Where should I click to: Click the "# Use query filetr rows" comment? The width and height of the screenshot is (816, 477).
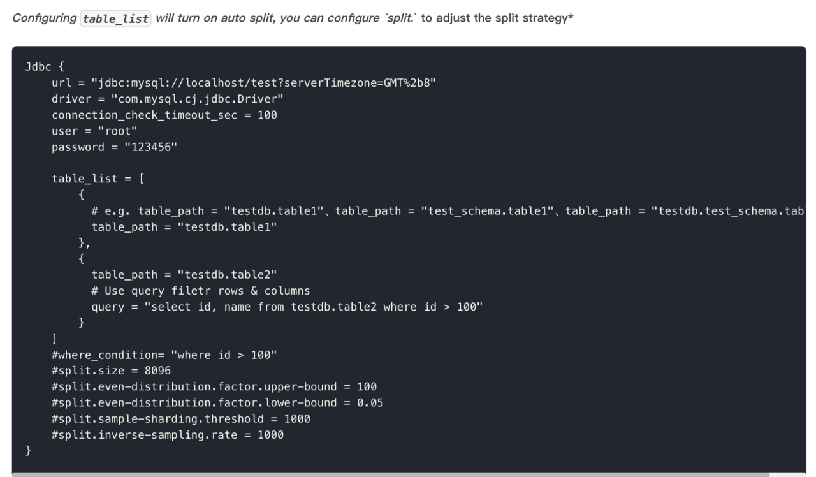(x=200, y=290)
